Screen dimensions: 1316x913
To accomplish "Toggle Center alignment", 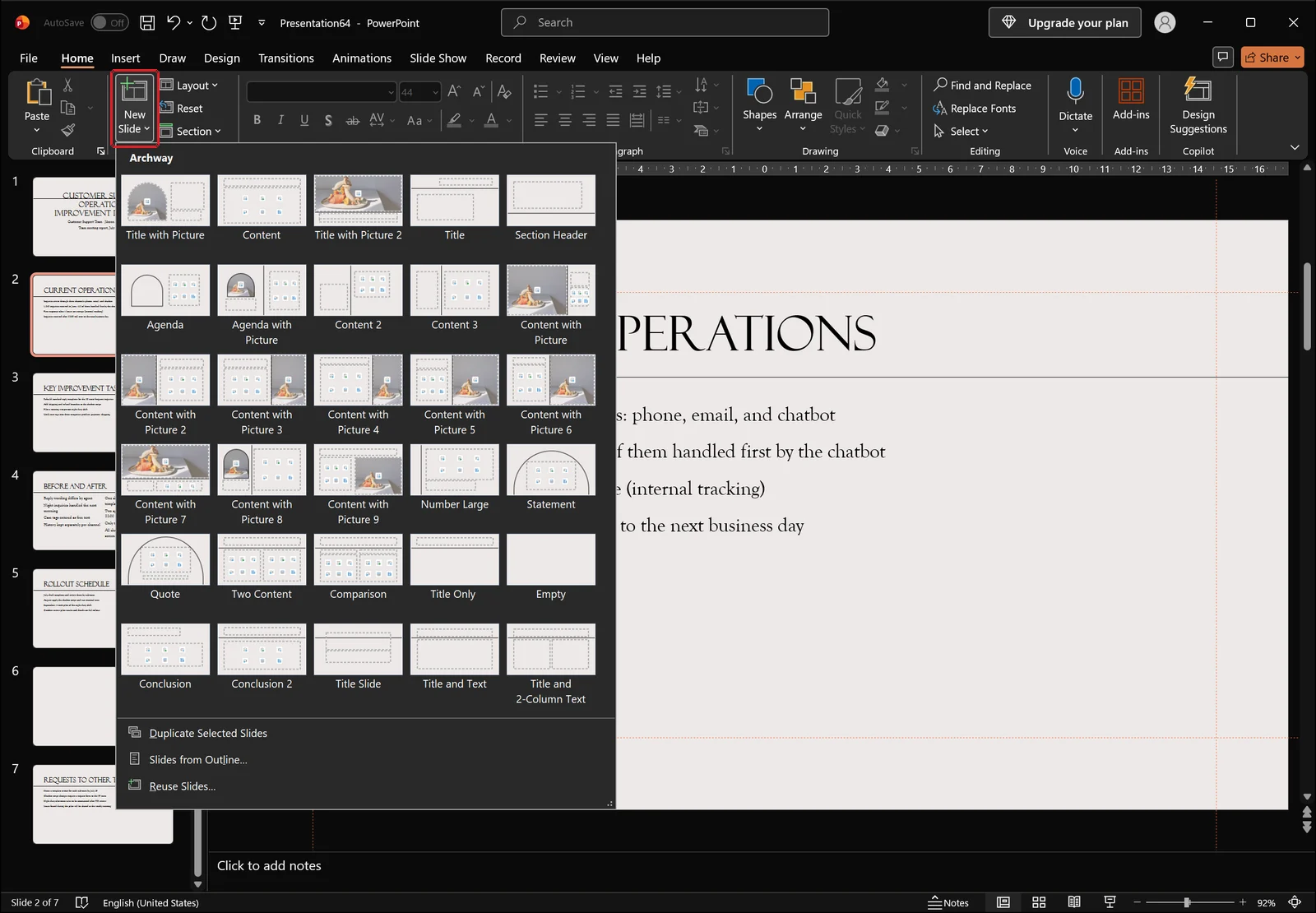I will point(565,120).
